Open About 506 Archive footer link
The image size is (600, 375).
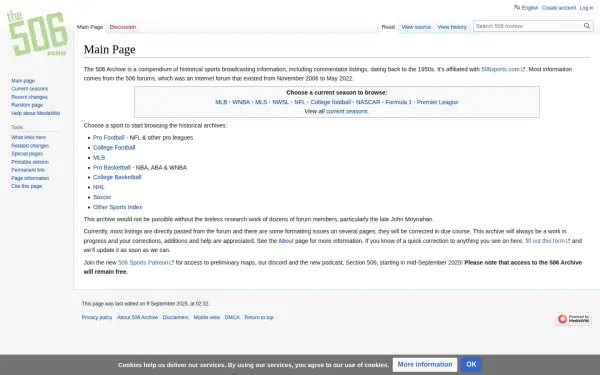[x=137, y=318]
